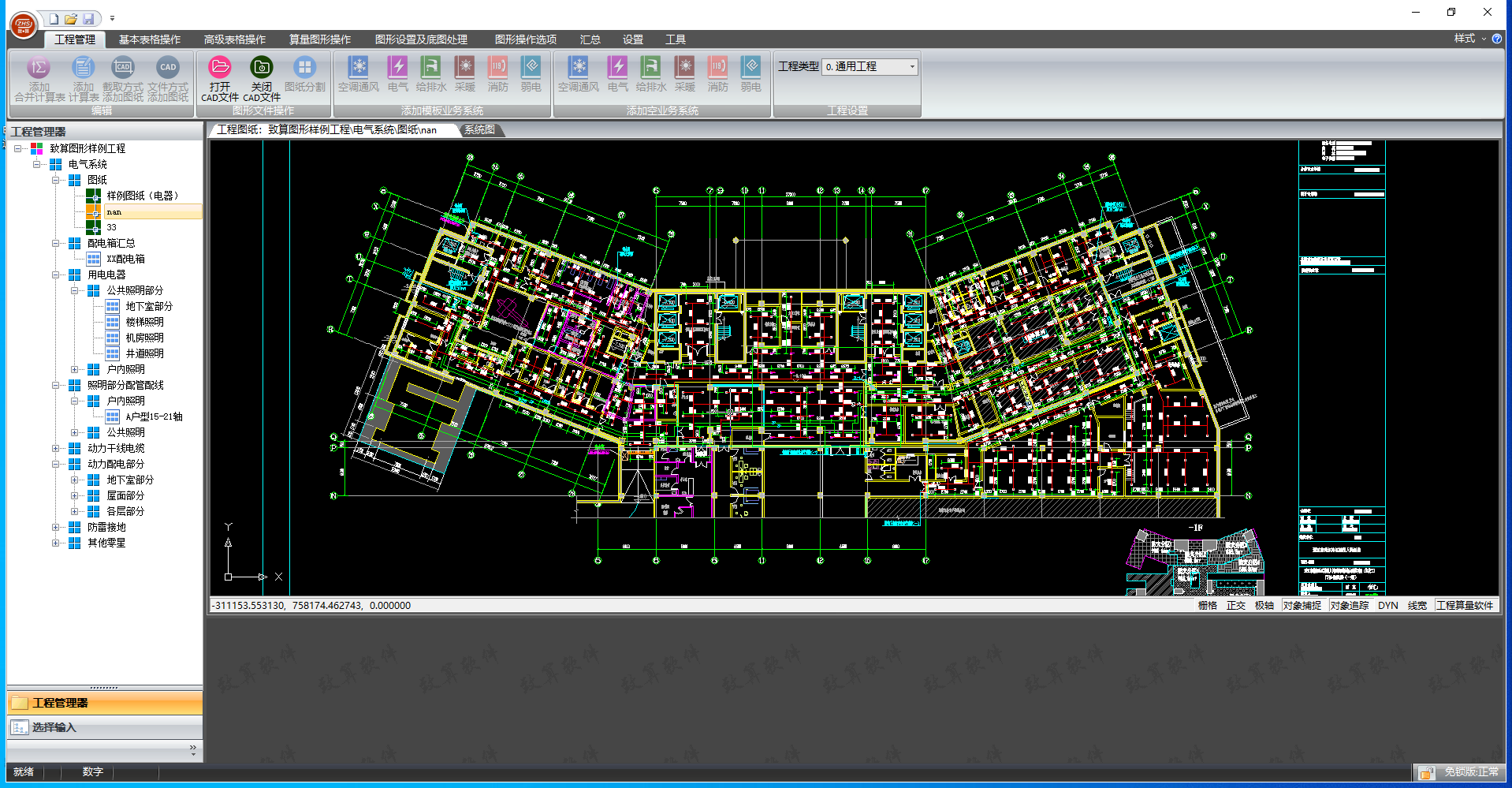Add 电气 template business system
Image resolution: width=1512 pixels, height=788 pixels.
(x=398, y=73)
